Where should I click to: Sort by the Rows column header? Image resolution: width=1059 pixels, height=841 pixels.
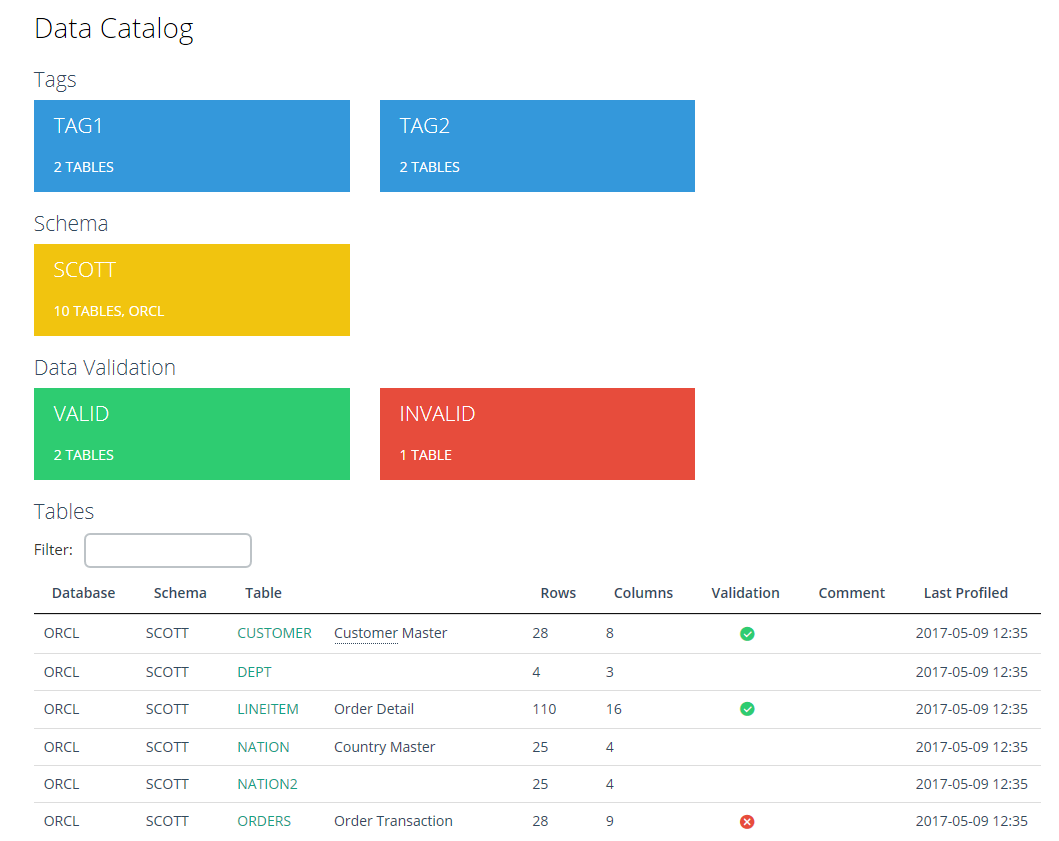558,593
